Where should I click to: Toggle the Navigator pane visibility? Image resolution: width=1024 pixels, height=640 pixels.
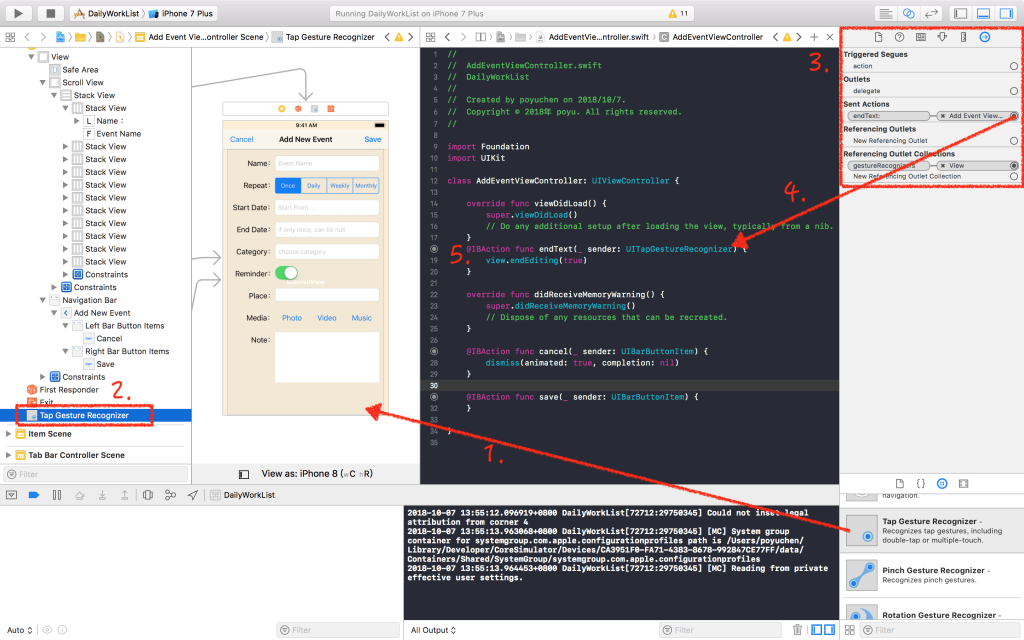(x=961, y=13)
